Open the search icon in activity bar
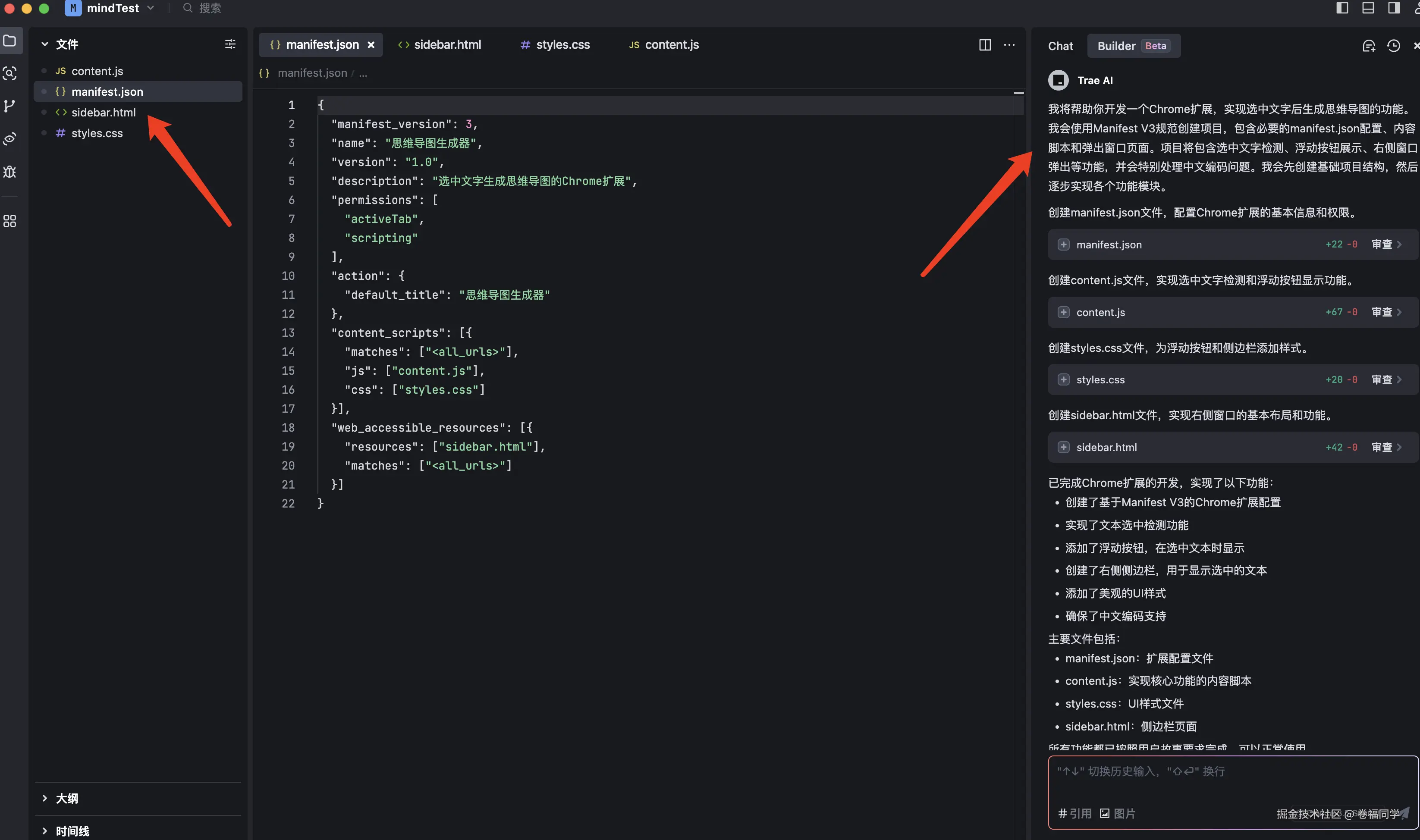This screenshot has width=1420, height=840. click(9, 73)
